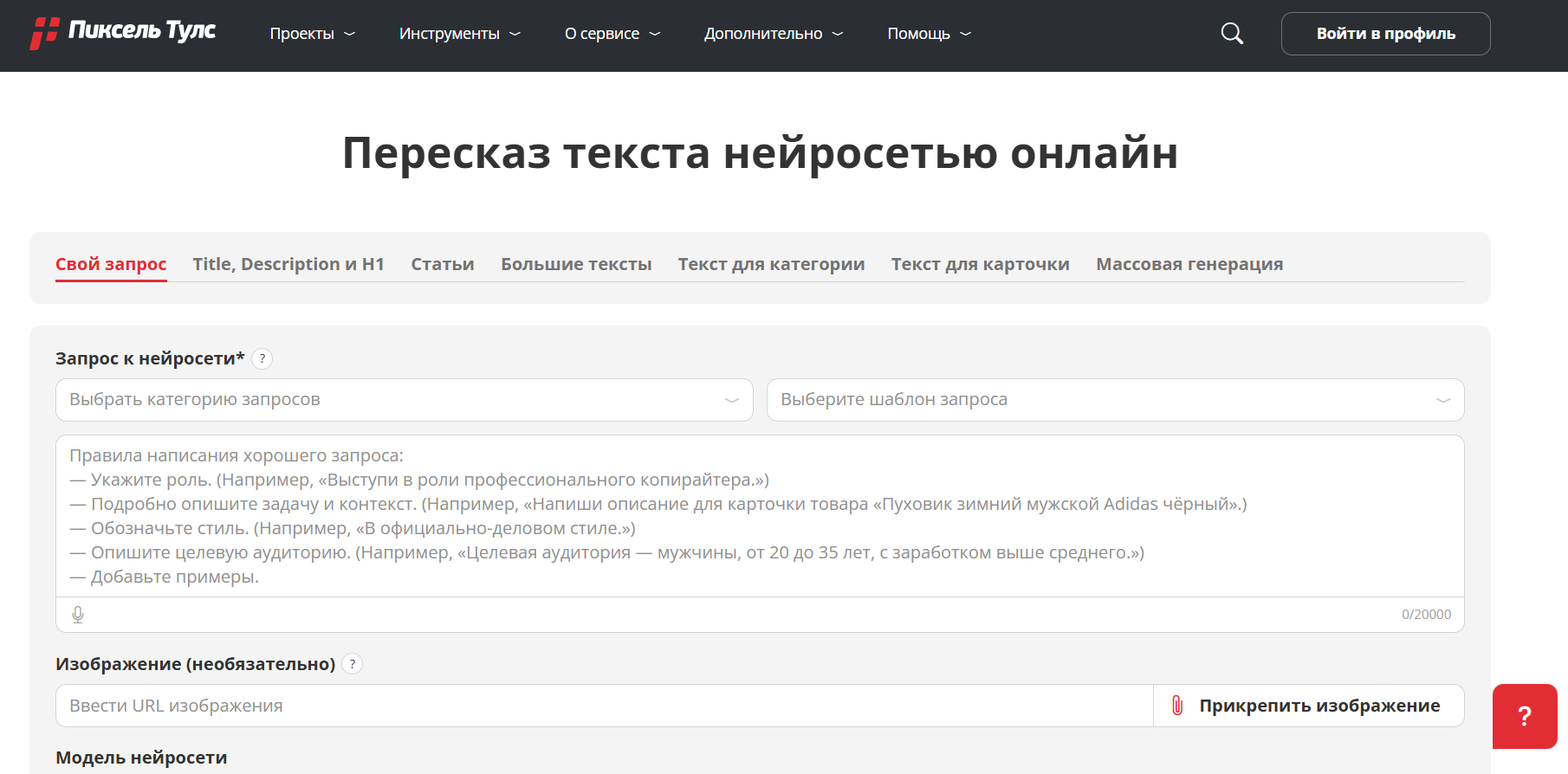
Task: Expand the Инструменты menu
Action: (459, 34)
